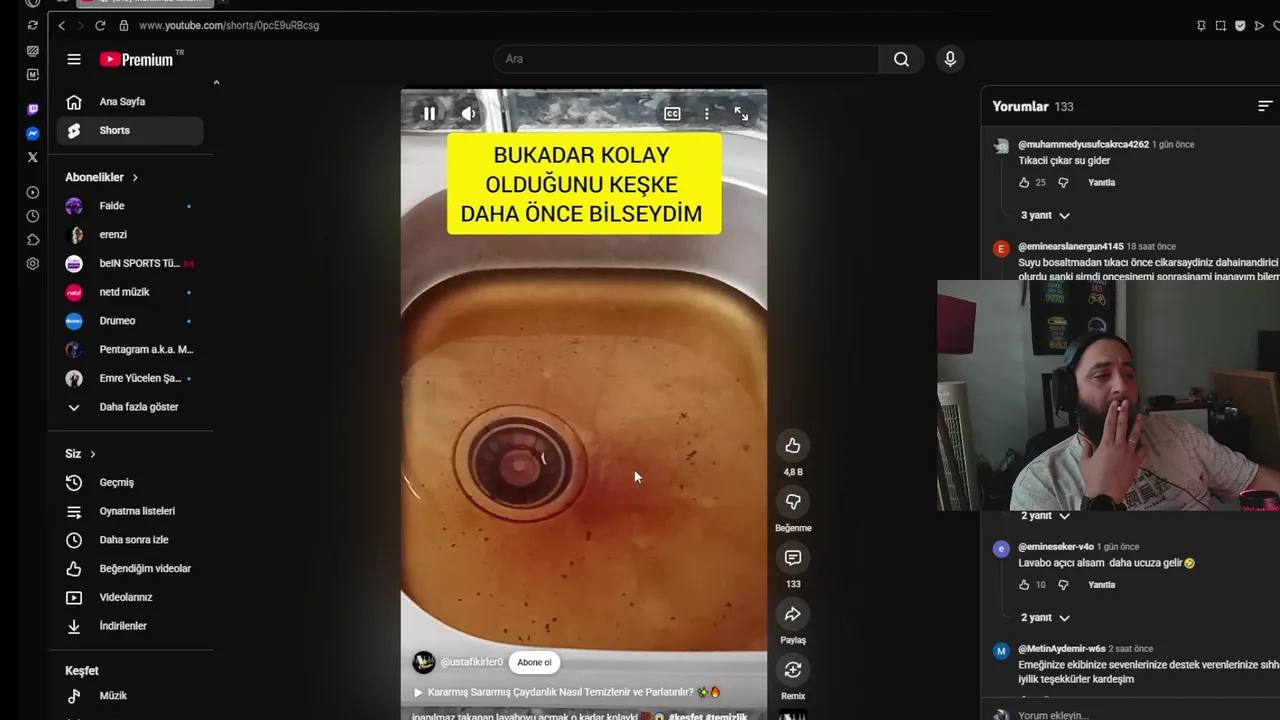Click the address bar URL
Screen dimensions: 1280x720
pos(229,25)
